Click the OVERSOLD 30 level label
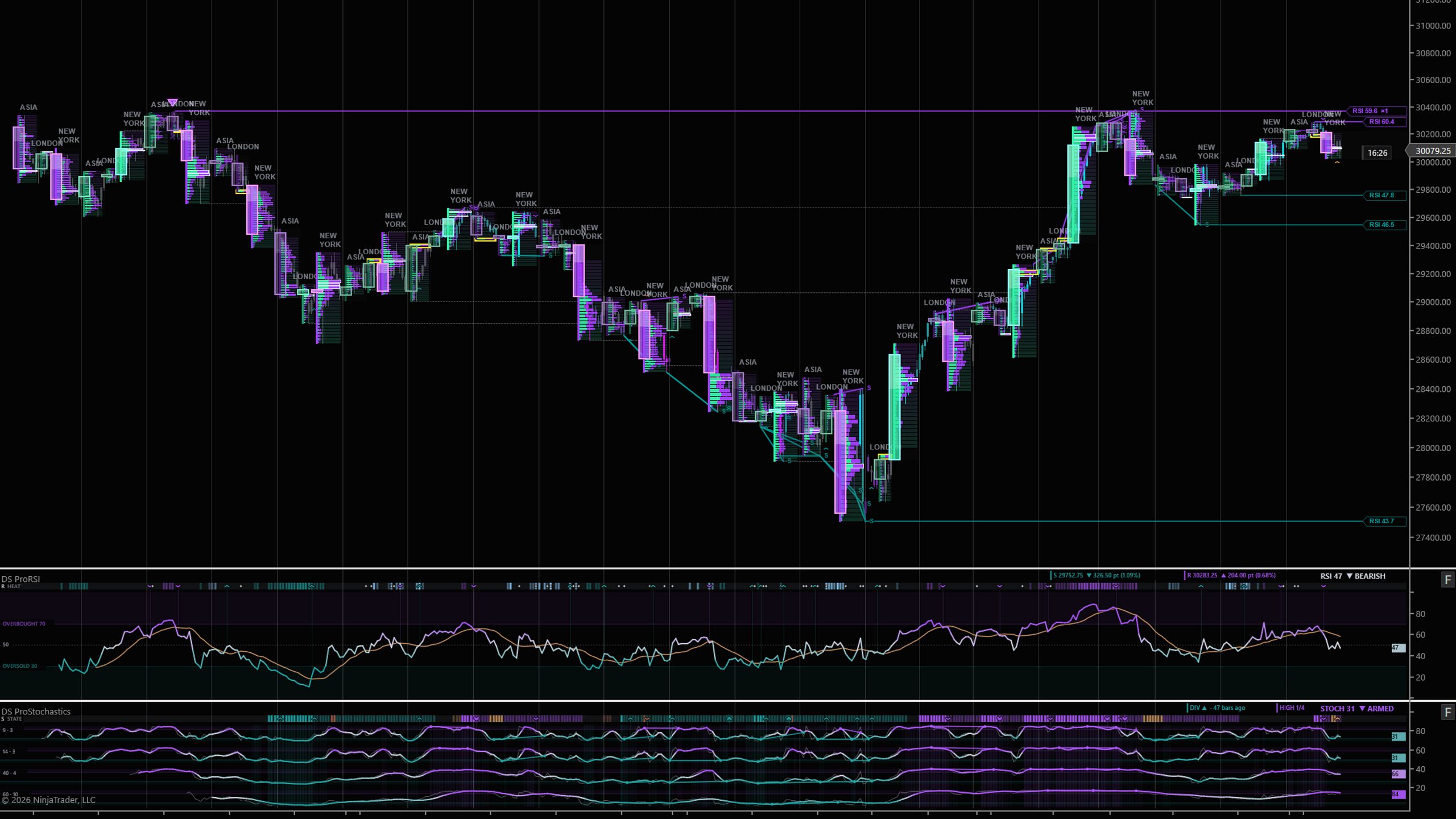The width and height of the screenshot is (1456, 819). (x=20, y=666)
